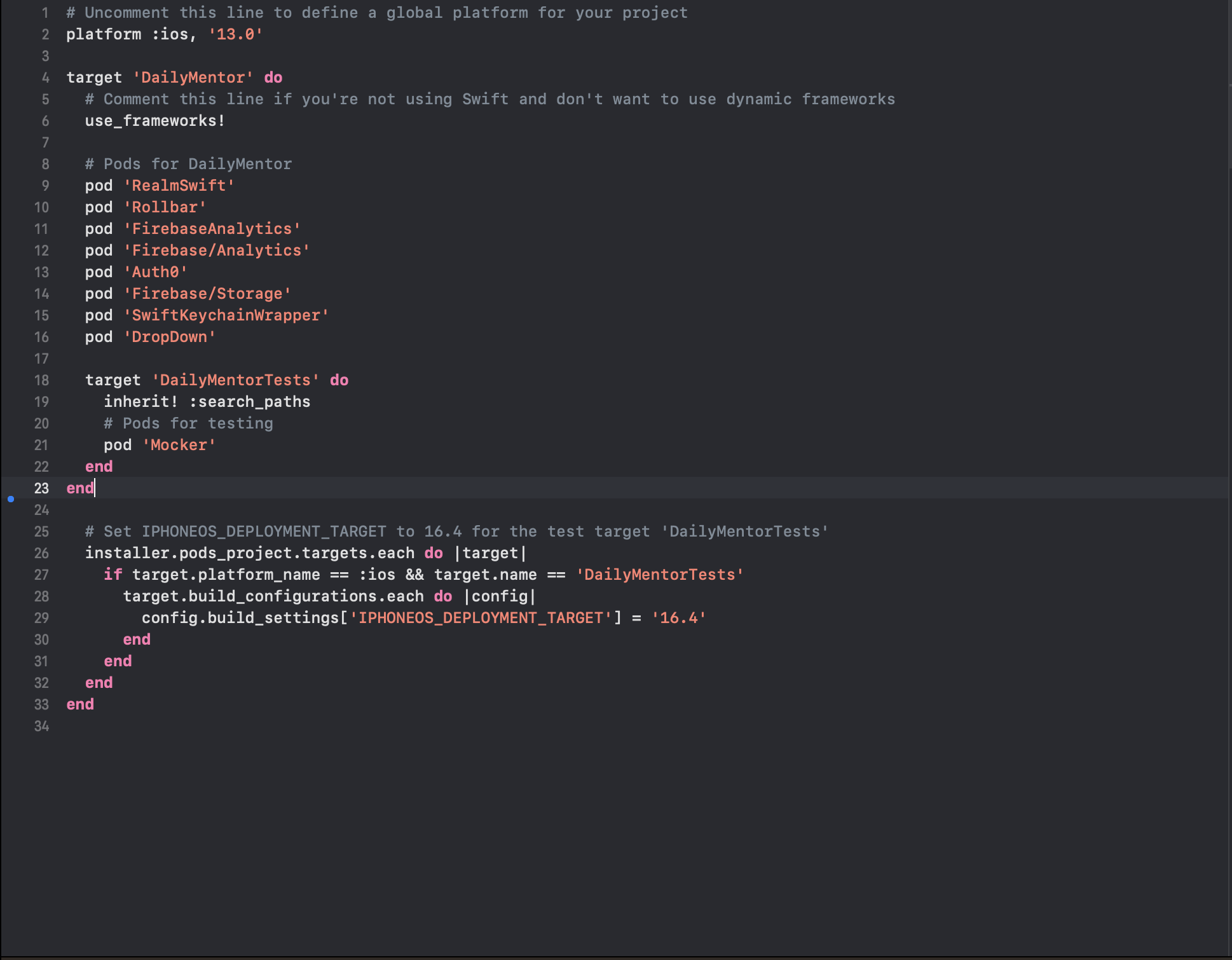
Task: Click the 'if' keyword on line 27
Action: (x=113, y=575)
